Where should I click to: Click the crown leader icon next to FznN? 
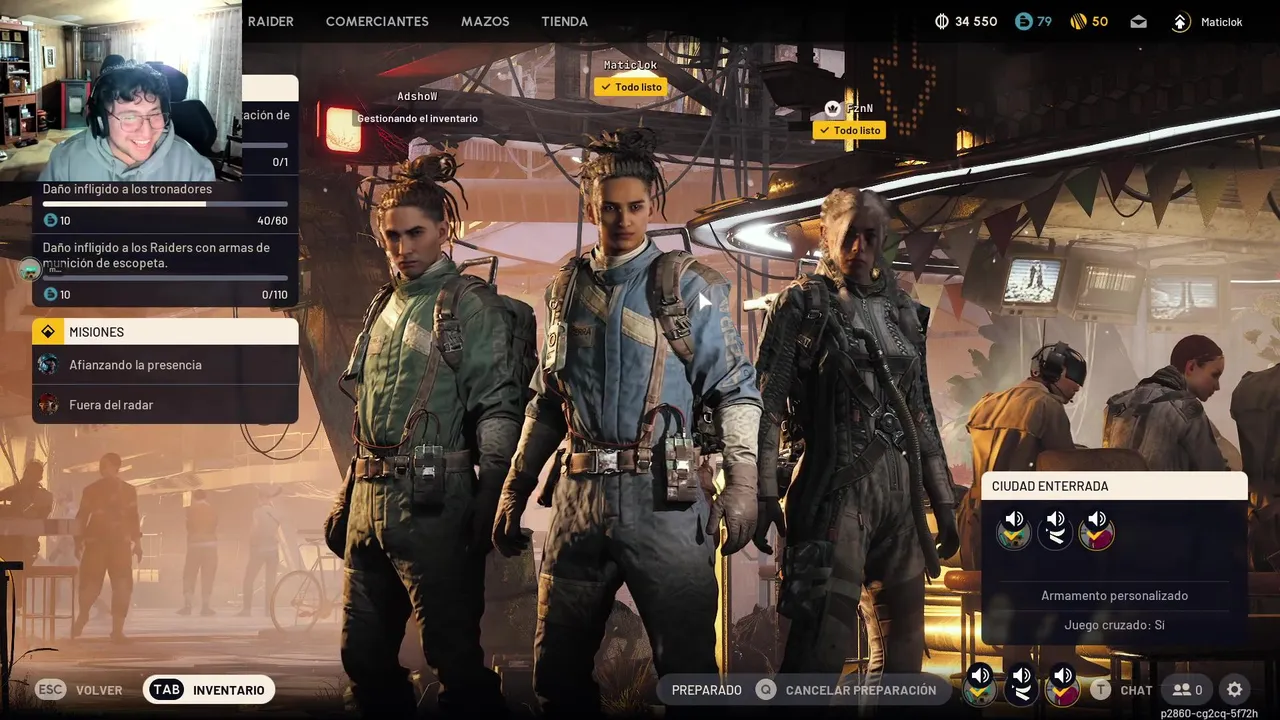click(832, 108)
